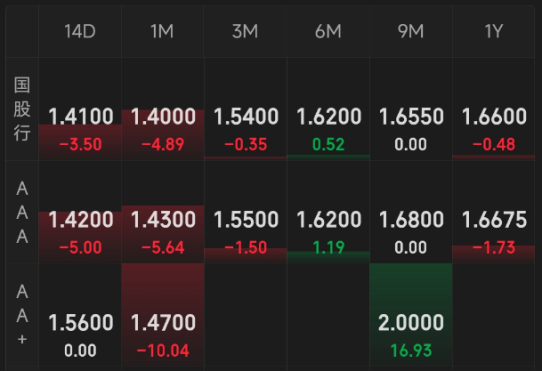Click the AAA row label
The width and height of the screenshot is (542, 372).
(22, 212)
